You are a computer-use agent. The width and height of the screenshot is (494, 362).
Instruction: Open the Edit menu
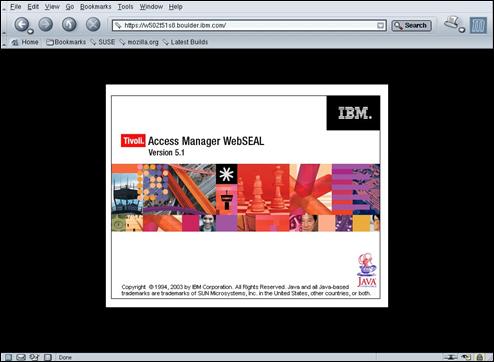click(x=33, y=7)
